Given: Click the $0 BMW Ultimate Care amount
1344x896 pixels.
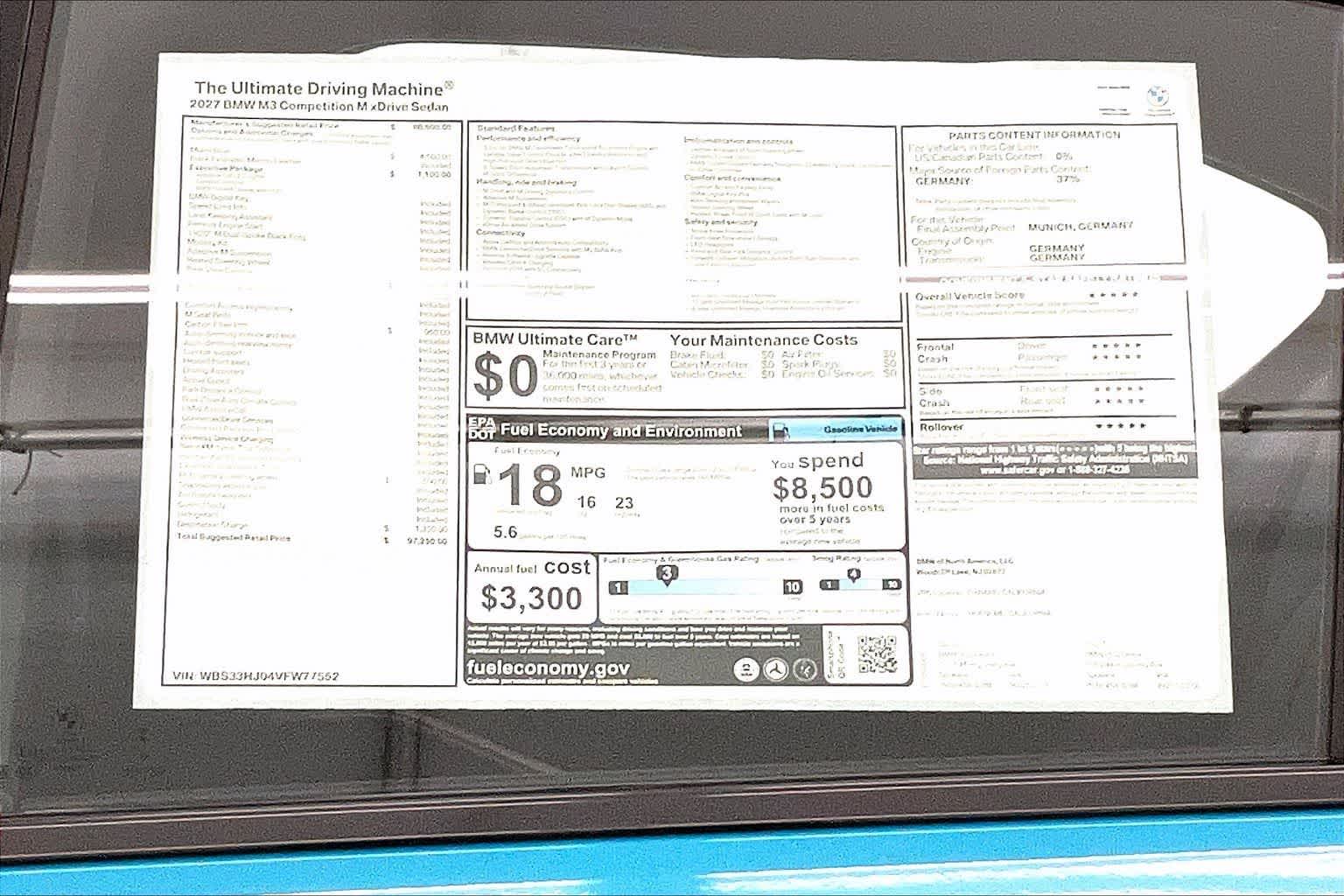Looking at the screenshot, I should point(505,376).
